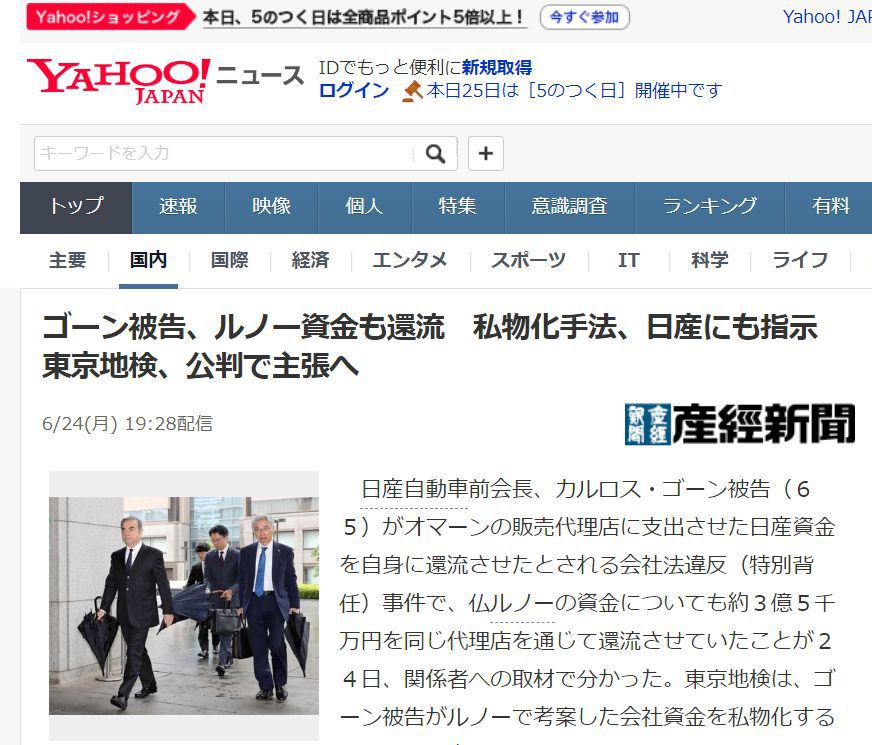
Task: Open the 本日、5のつく日は全商品ポイント5倍以上 promo link
Action: [x=364, y=17]
